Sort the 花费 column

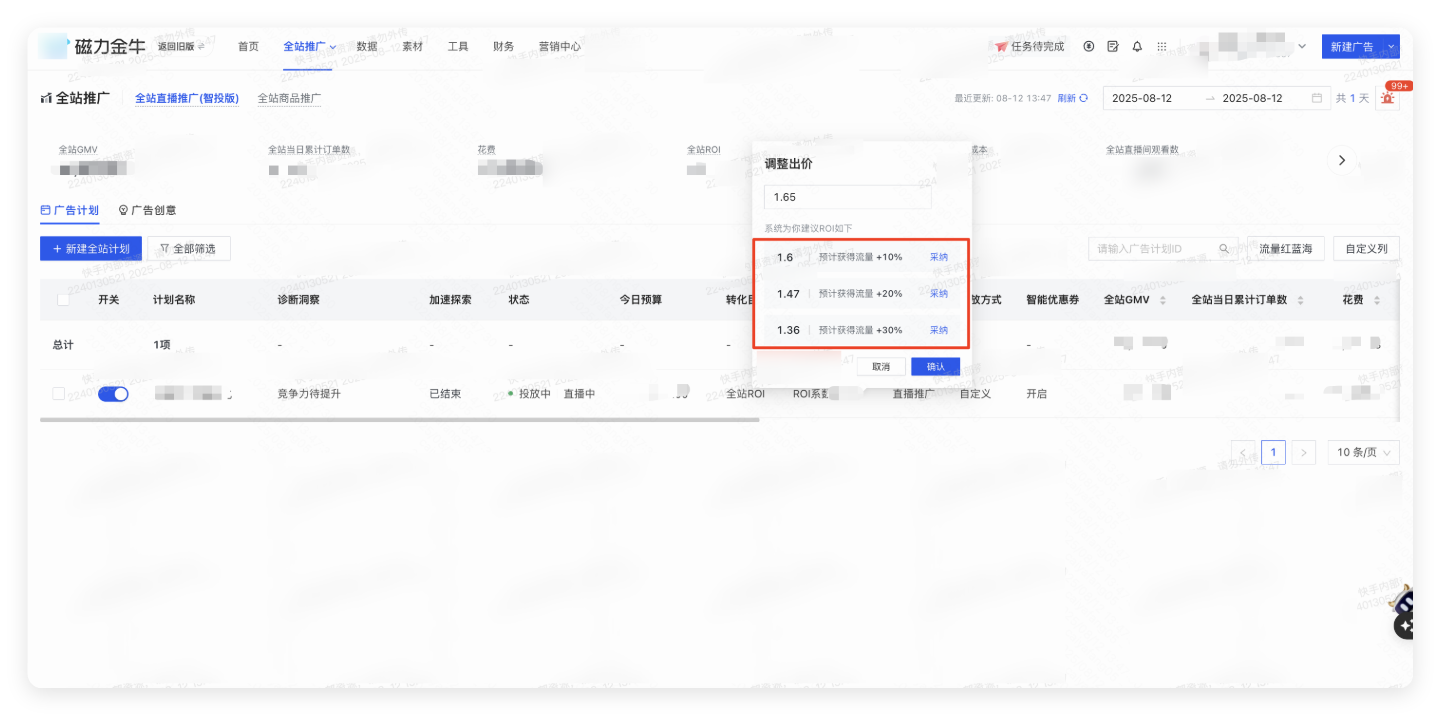pos(1377,300)
